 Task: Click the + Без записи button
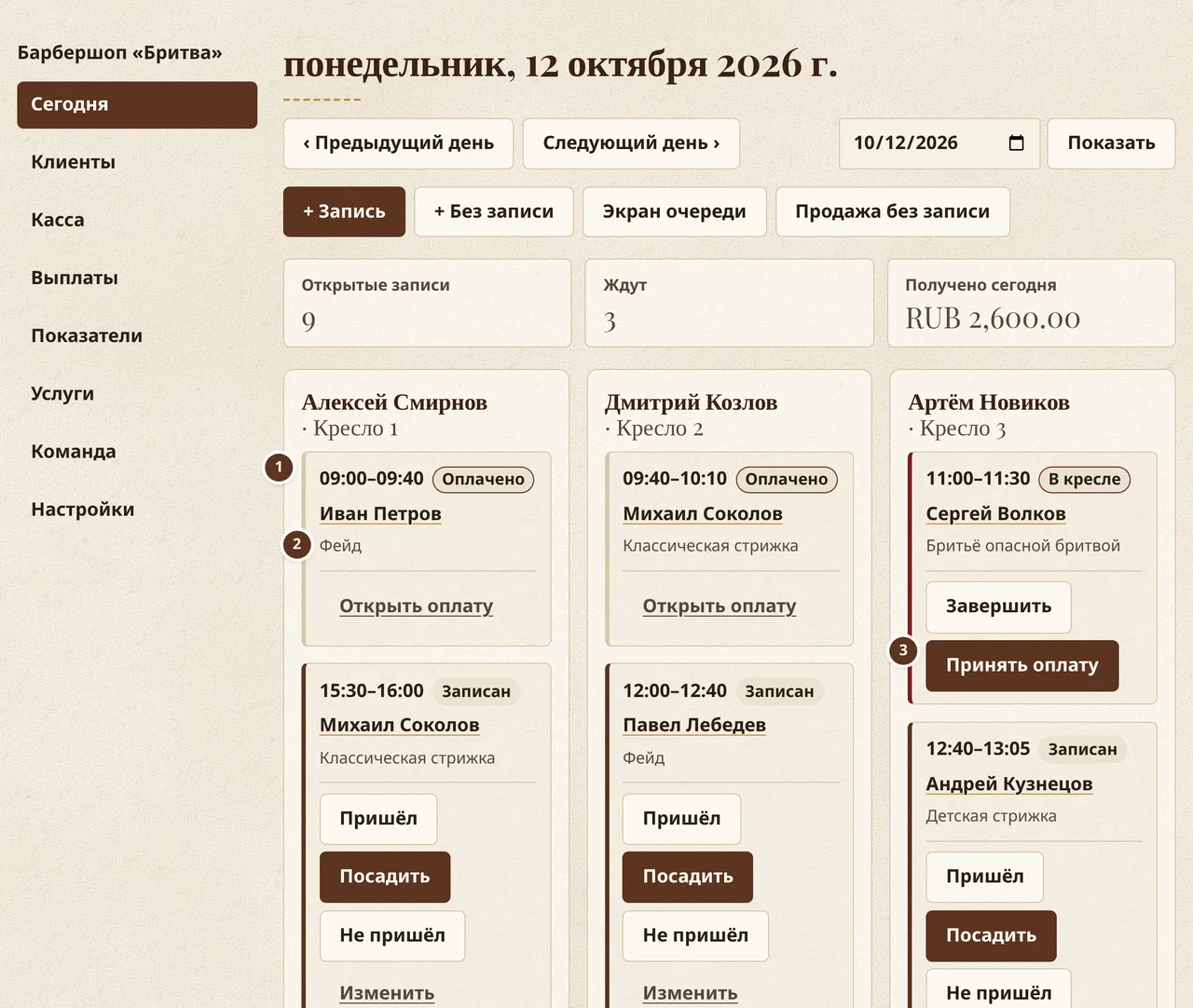click(x=494, y=211)
